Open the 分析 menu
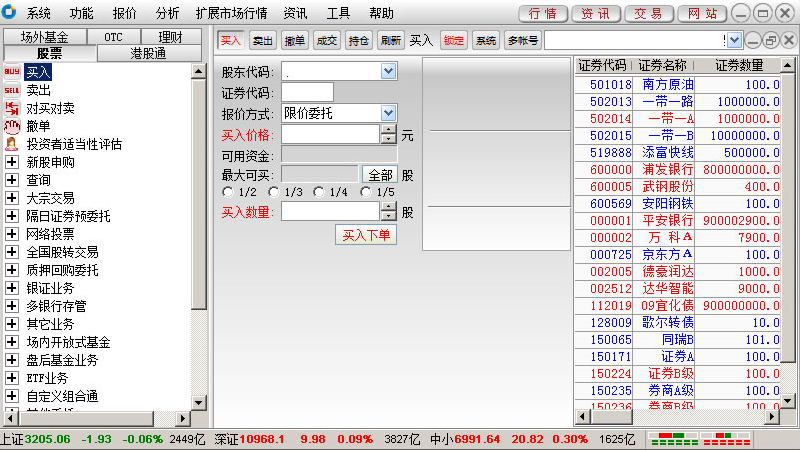Screen dimensions: 800x450 [168, 14]
